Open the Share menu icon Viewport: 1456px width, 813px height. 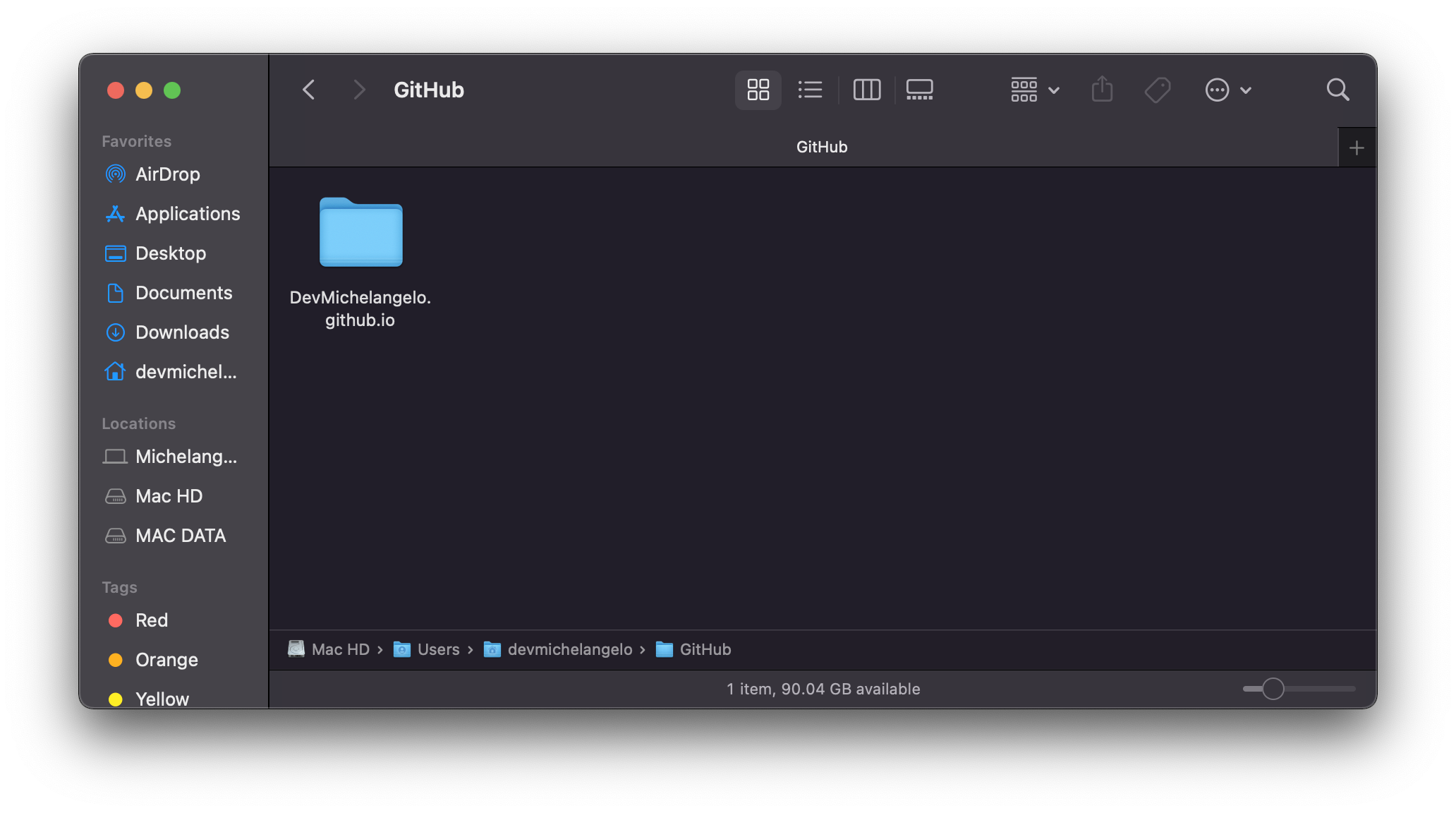pos(1102,90)
